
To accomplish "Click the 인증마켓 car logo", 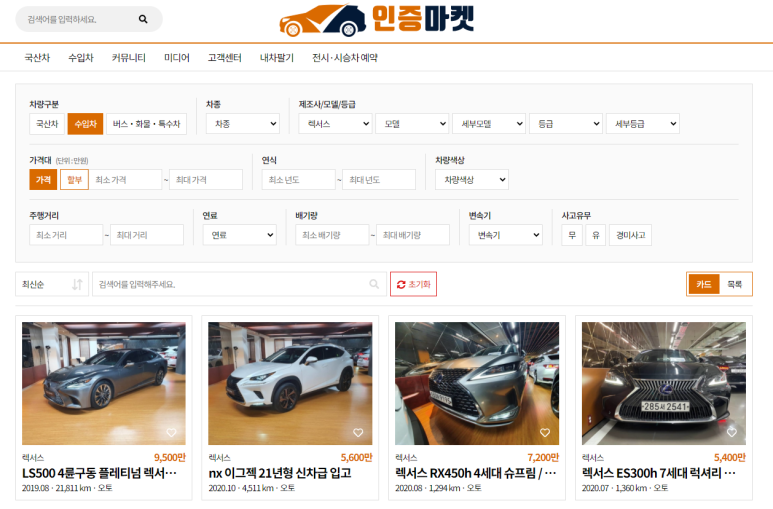I will tap(376, 20).
